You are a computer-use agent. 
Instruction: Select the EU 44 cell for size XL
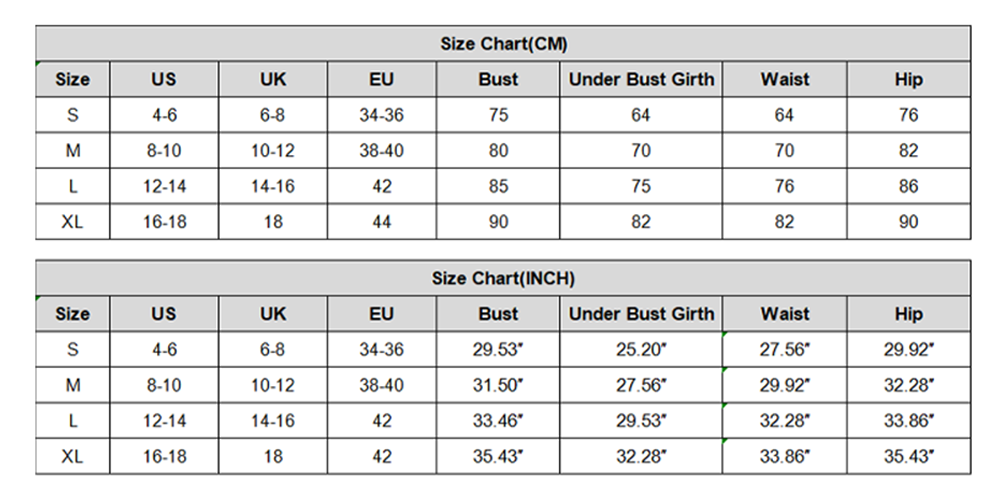click(381, 222)
